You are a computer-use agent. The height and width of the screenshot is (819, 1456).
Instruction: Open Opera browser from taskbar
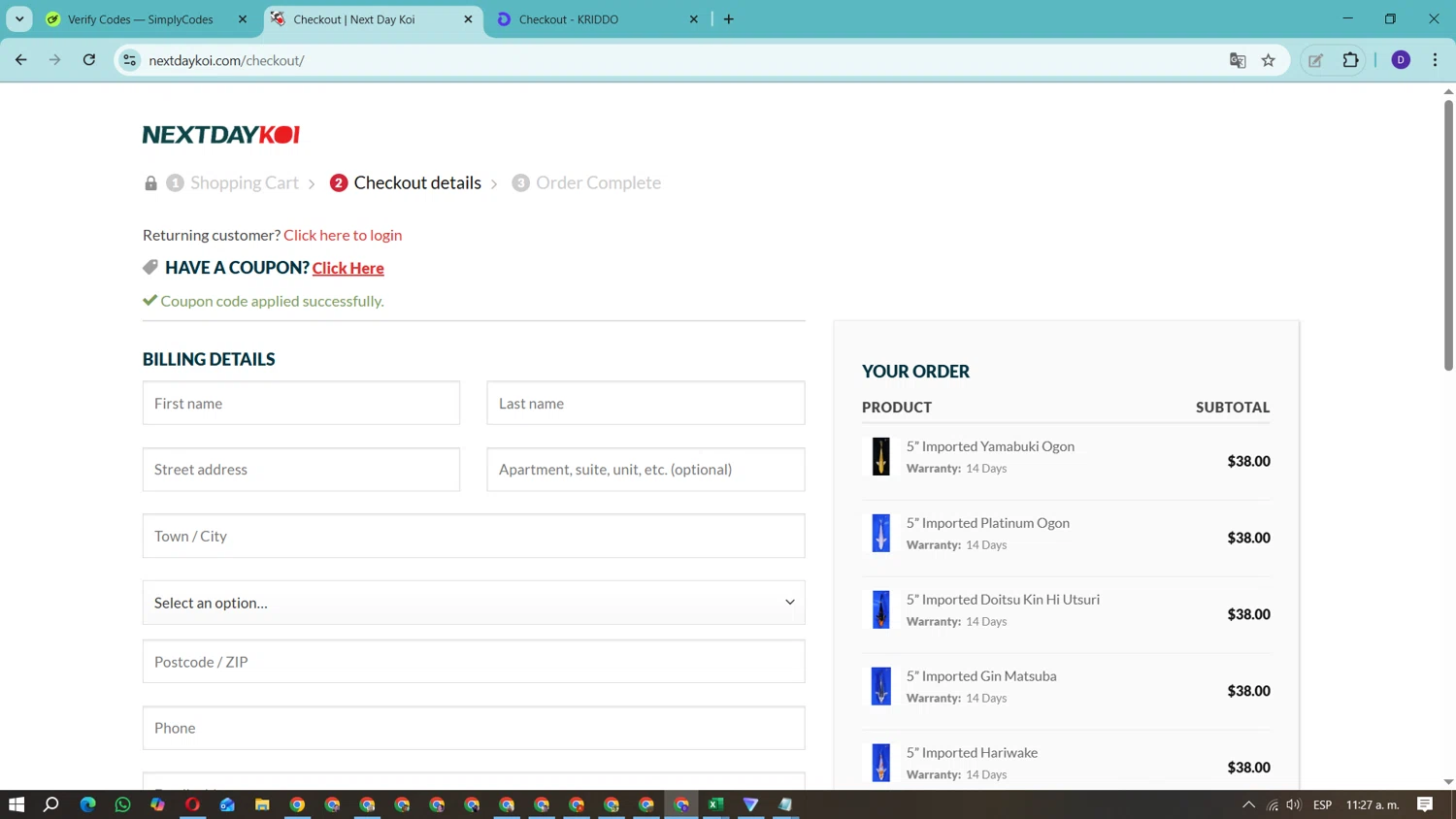tap(192, 804)
